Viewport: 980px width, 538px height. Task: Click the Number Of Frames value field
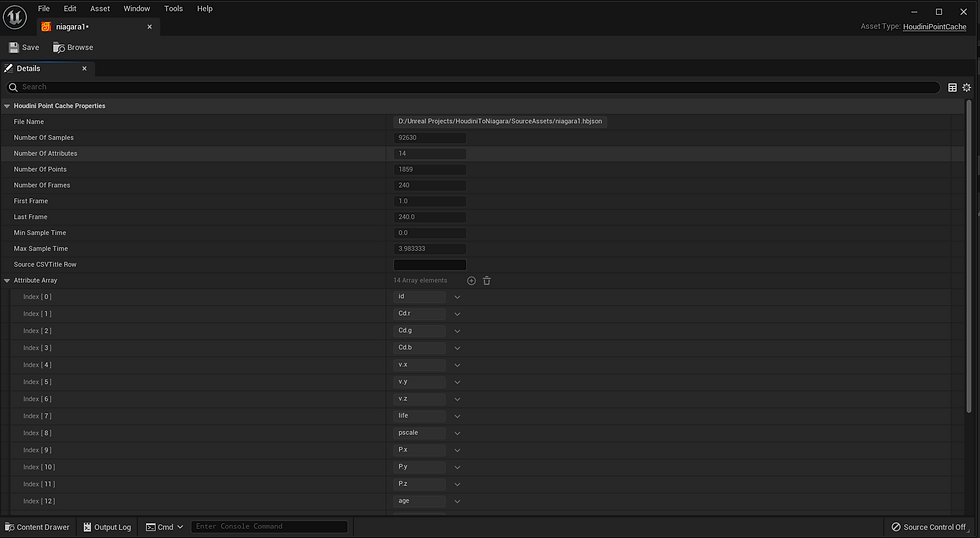430,185
